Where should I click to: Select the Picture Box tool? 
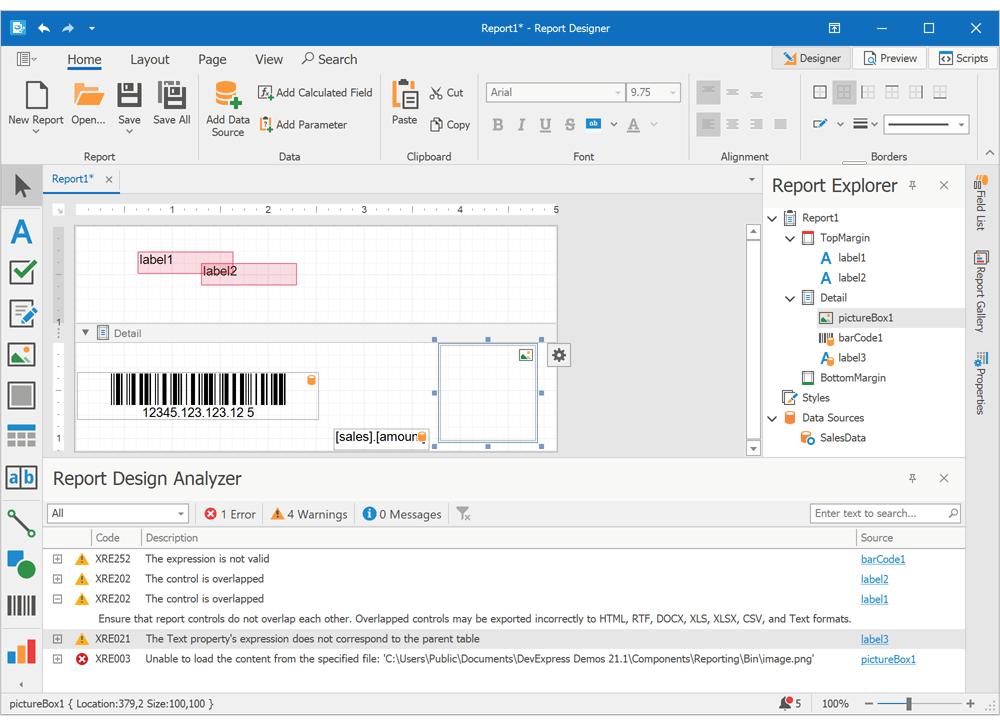pyautogui.click(x=21, y=353)
